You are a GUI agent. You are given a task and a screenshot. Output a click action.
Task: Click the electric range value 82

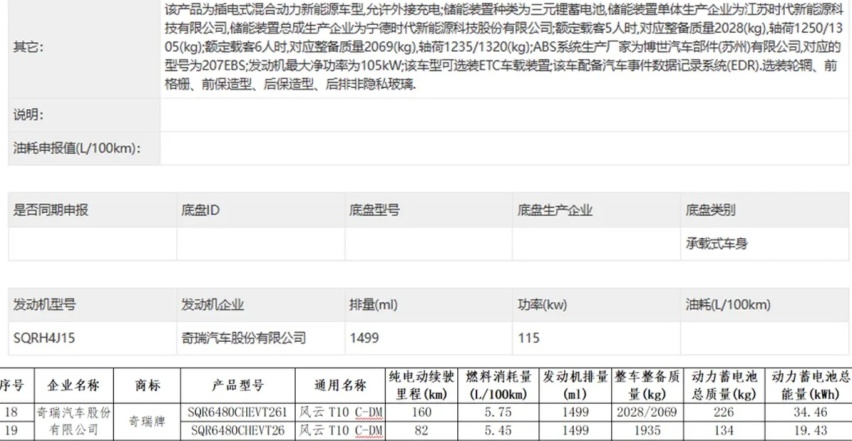pos(422,431)
